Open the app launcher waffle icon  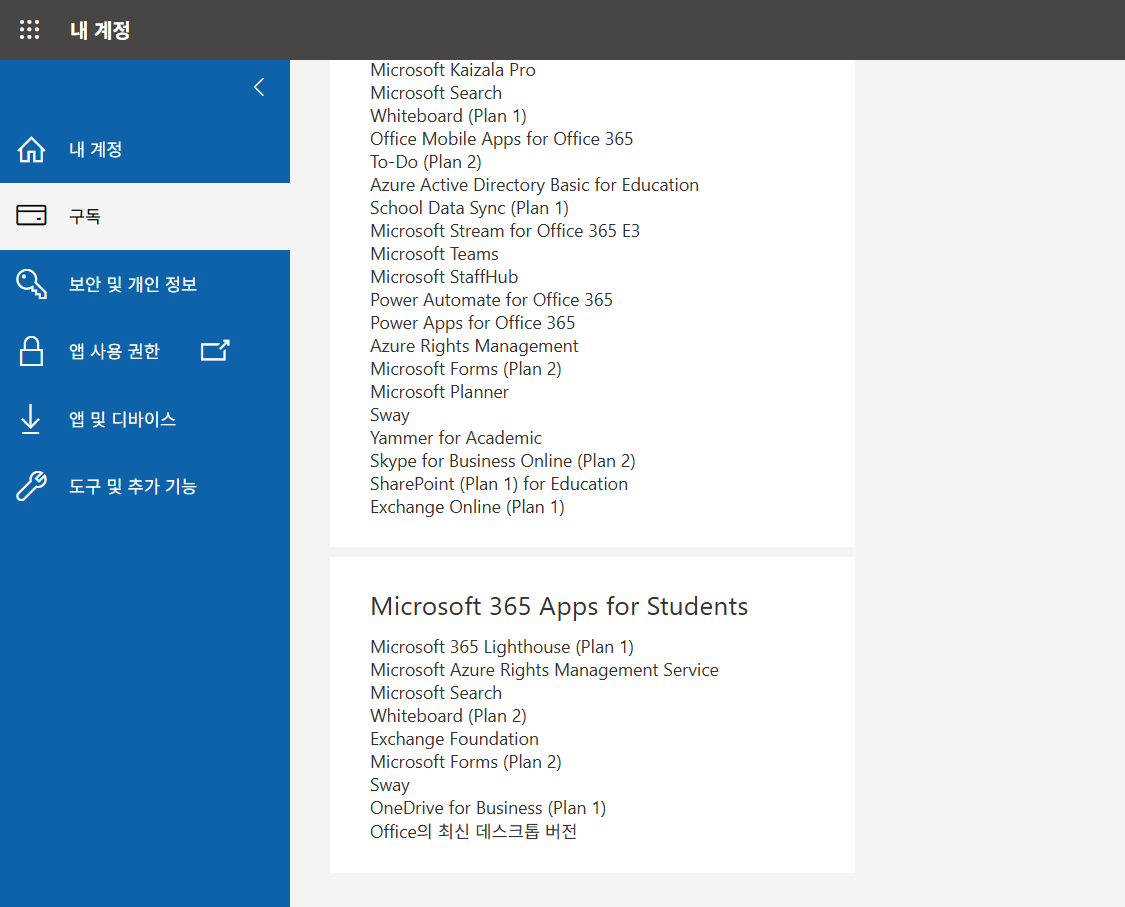click(x=29, y=29)
